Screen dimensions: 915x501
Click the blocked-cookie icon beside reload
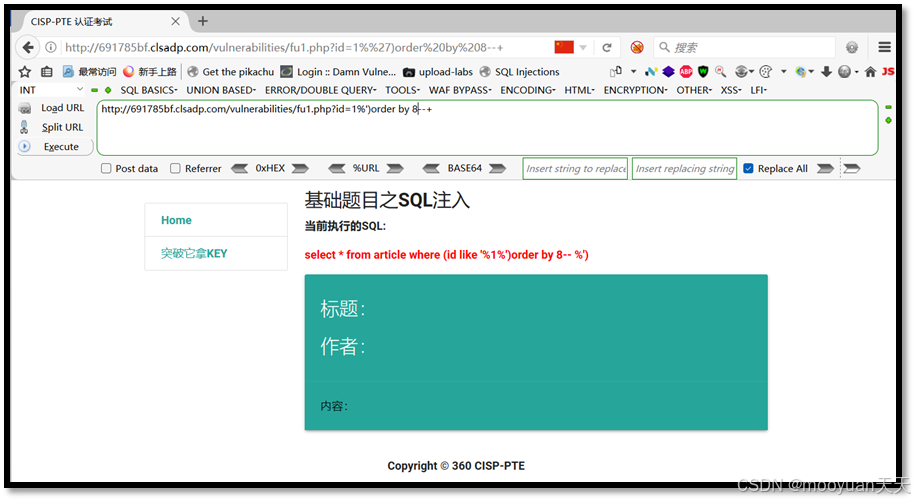(x=637, y=47)
